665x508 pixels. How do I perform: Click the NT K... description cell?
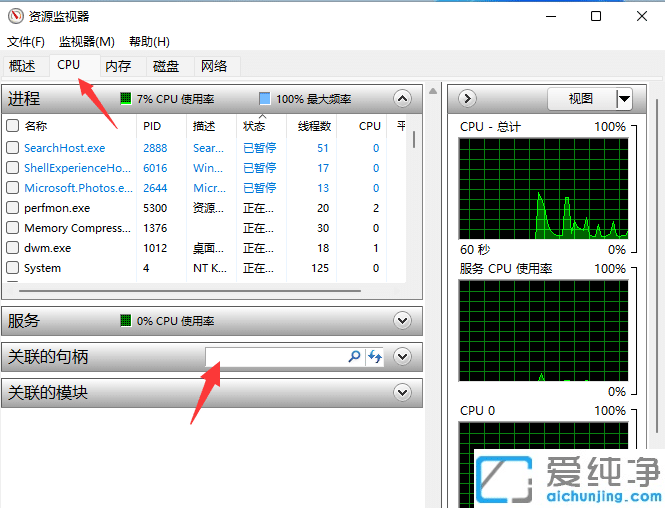210,268
